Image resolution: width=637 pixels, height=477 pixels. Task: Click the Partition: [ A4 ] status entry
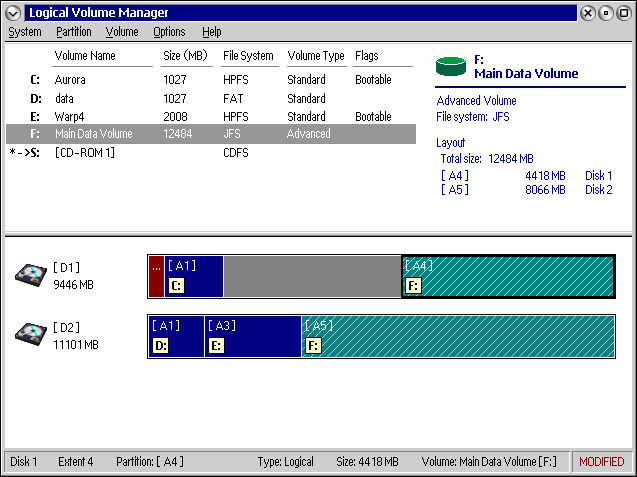[x=150, y=462]
